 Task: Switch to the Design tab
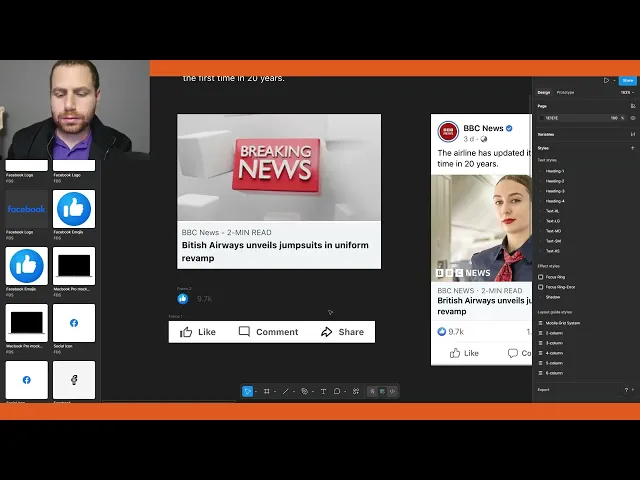[543, 93]
